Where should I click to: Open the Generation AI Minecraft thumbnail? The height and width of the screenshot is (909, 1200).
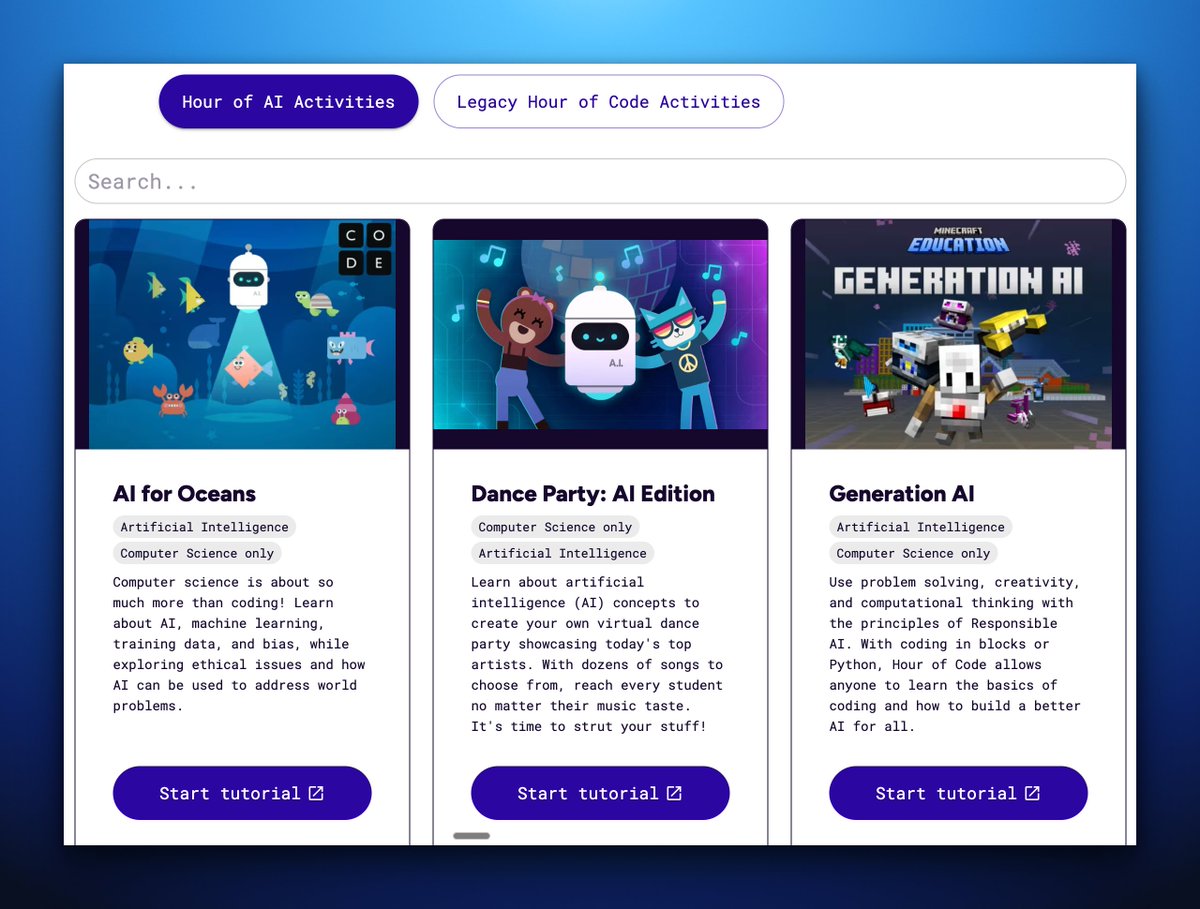coord(958,334)
